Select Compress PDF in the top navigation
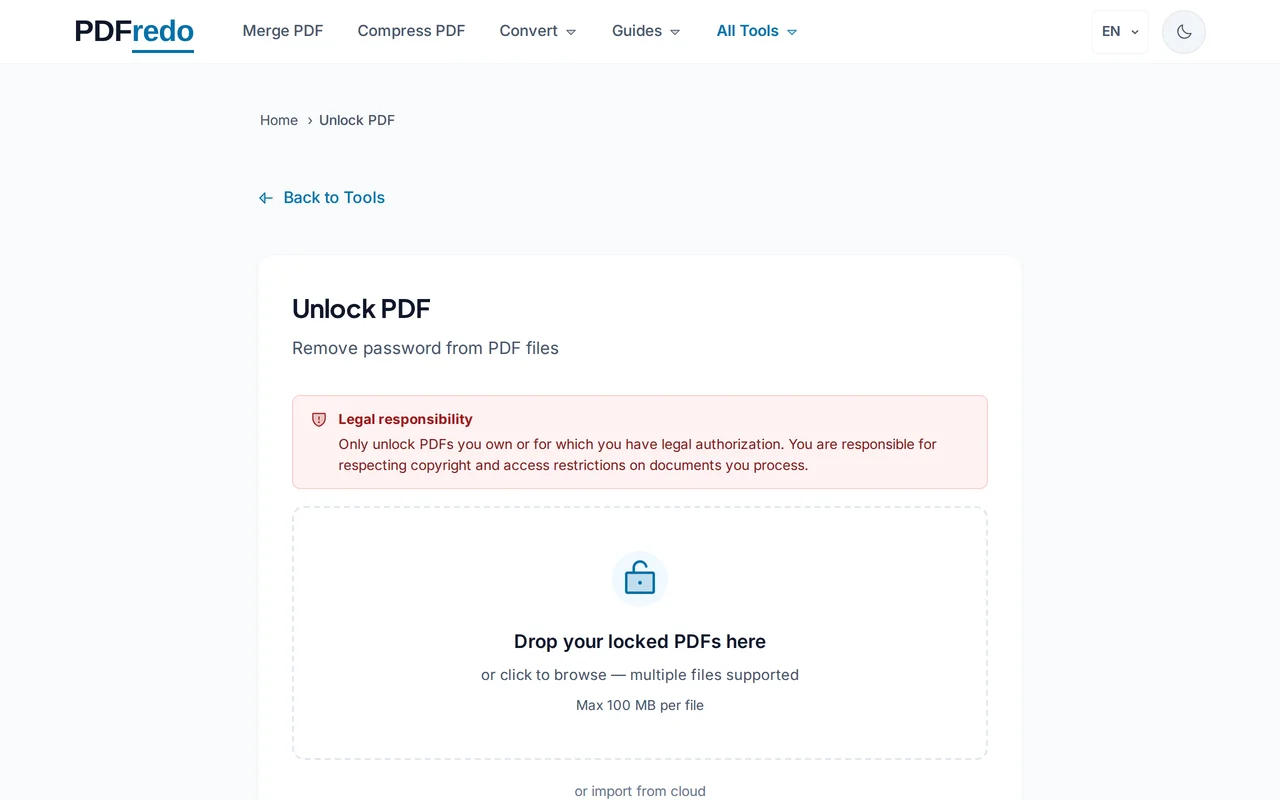This screenshot has width=1280, height=800. point(411,31)
